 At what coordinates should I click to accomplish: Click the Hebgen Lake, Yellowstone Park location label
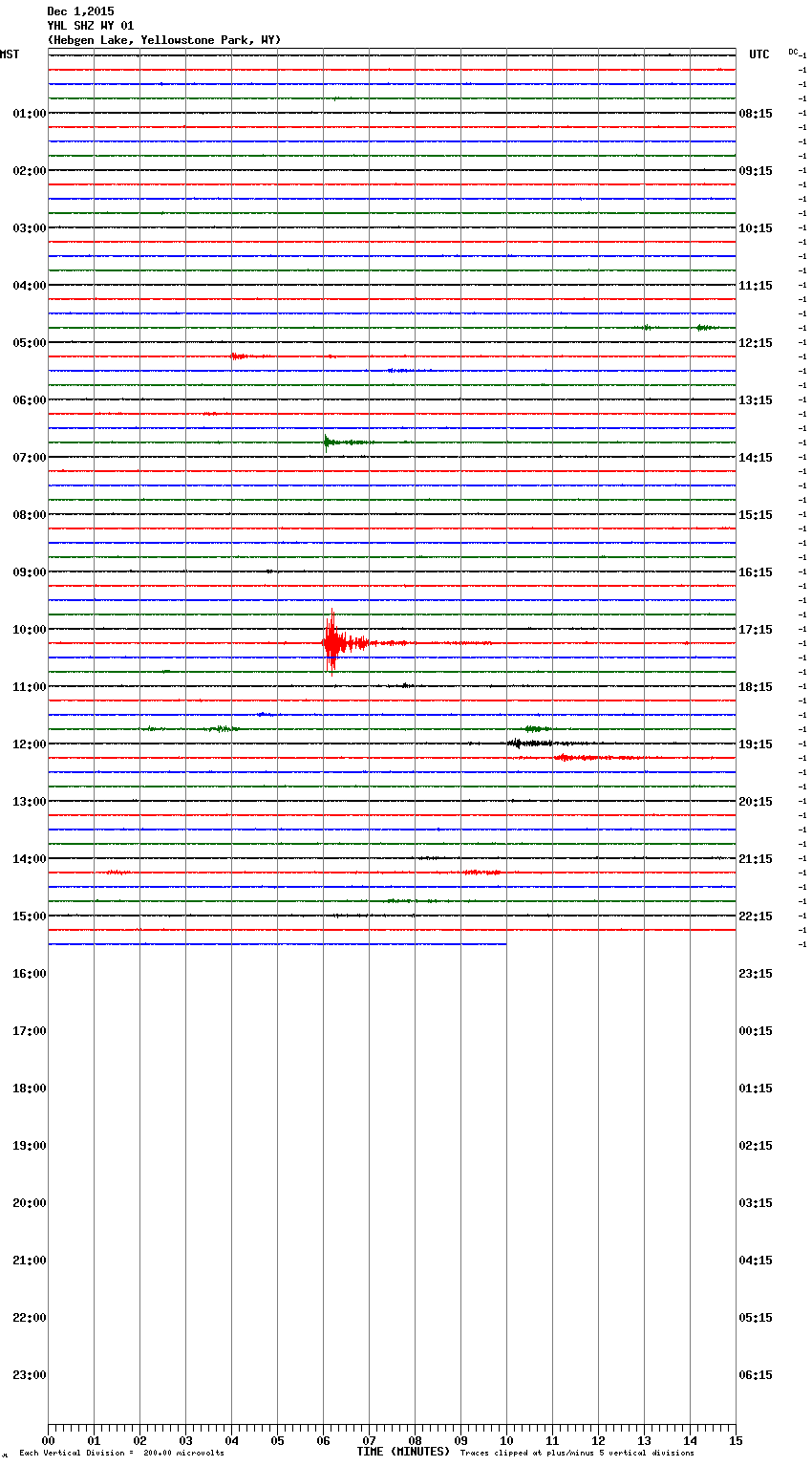pyautogui.click(x=164, y=40)
